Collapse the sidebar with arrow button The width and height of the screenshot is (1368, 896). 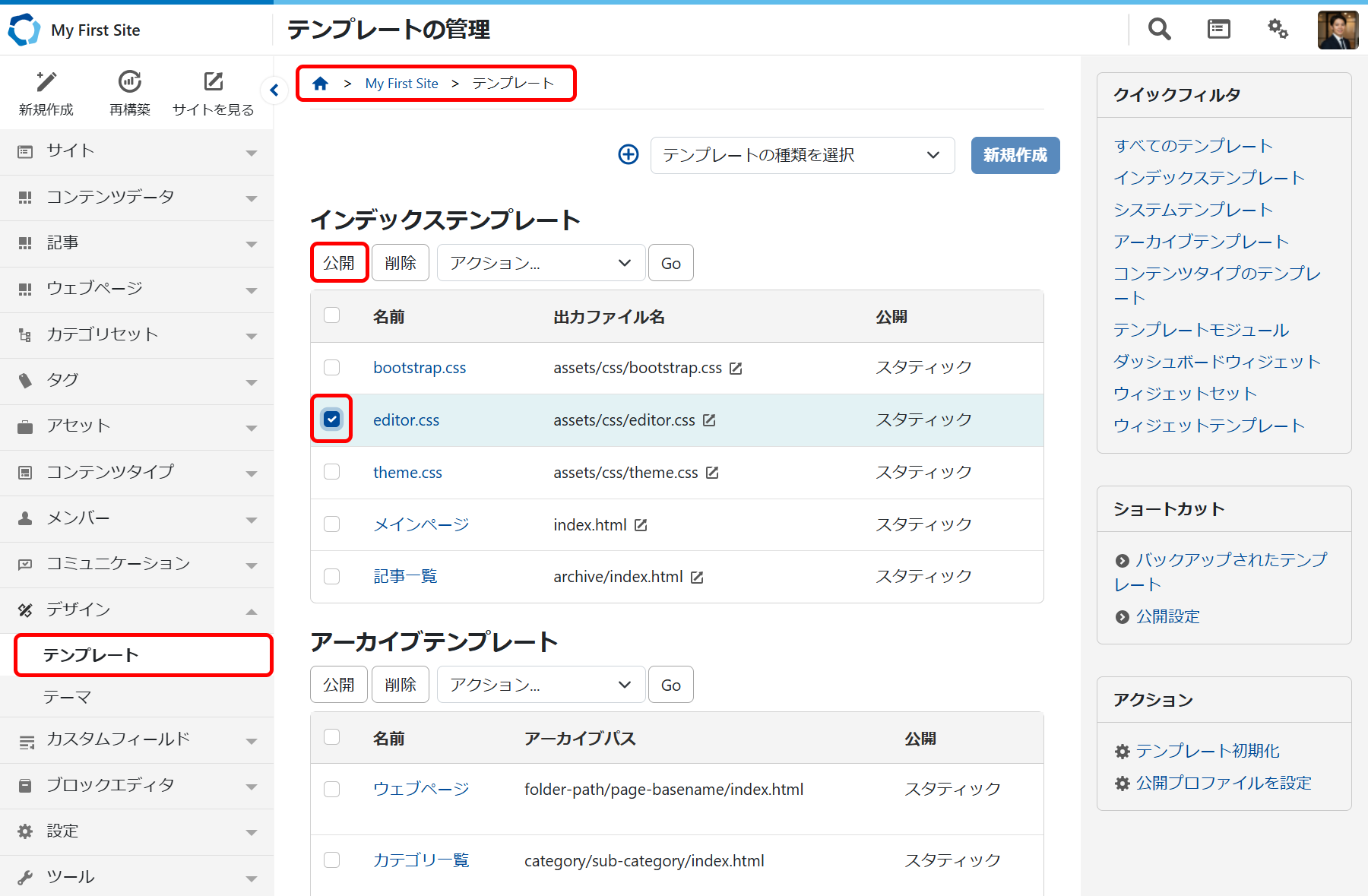click(274, 90)
